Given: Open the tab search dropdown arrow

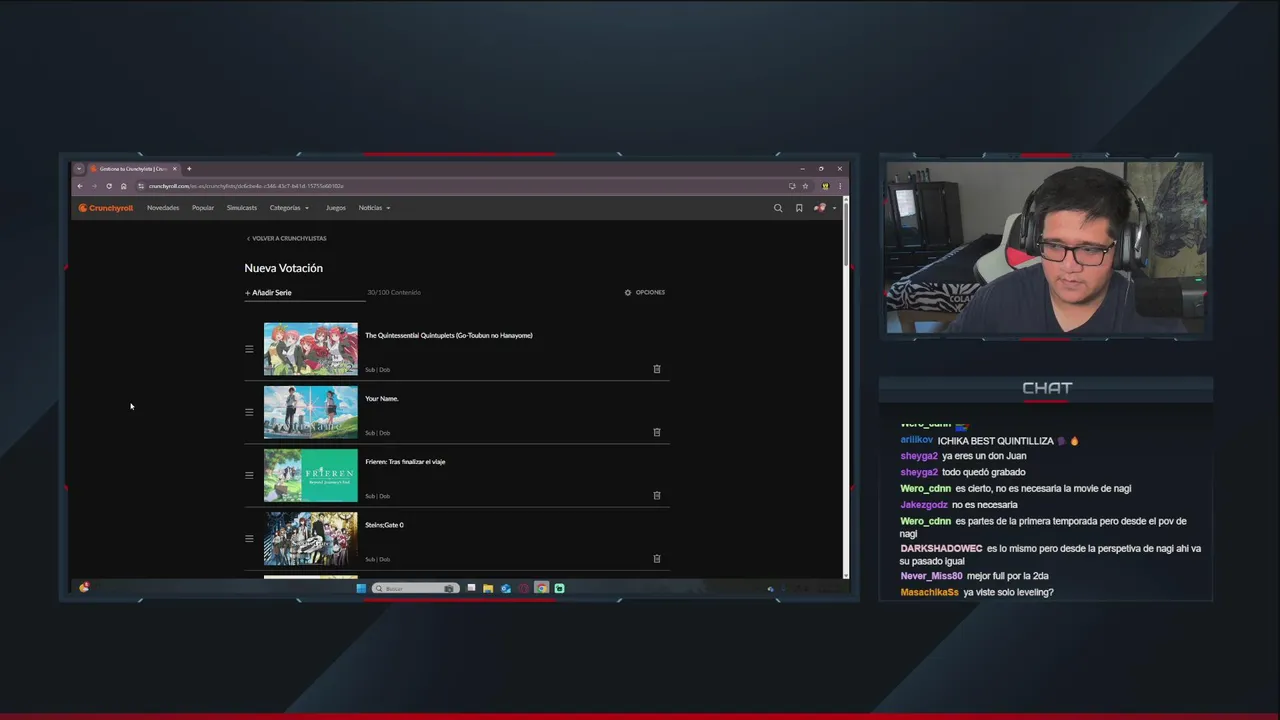Looking at the screenshot, I should (79, 169).
